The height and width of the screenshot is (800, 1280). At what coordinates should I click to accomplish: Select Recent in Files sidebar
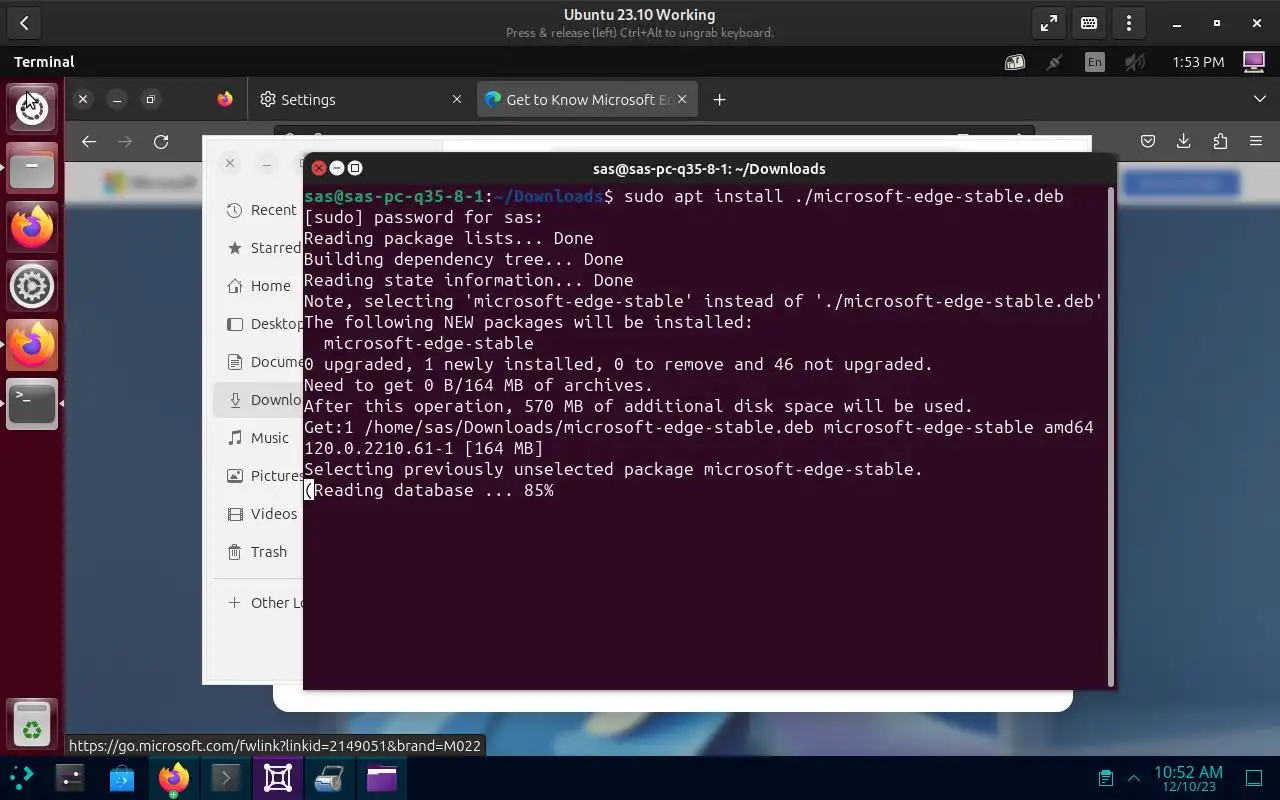pyautogui.click(x=258, y=210)
